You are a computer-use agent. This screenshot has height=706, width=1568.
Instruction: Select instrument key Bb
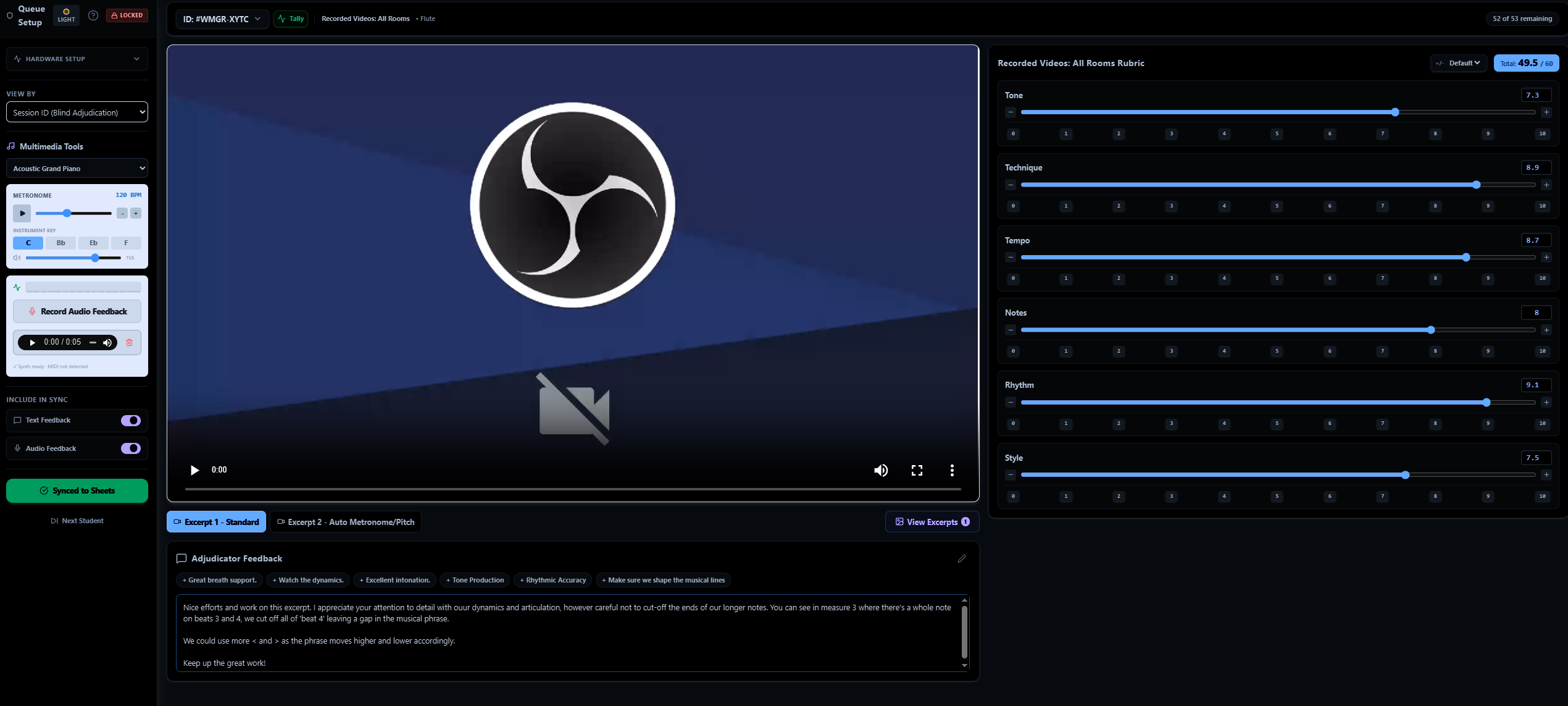coord(60,243)
